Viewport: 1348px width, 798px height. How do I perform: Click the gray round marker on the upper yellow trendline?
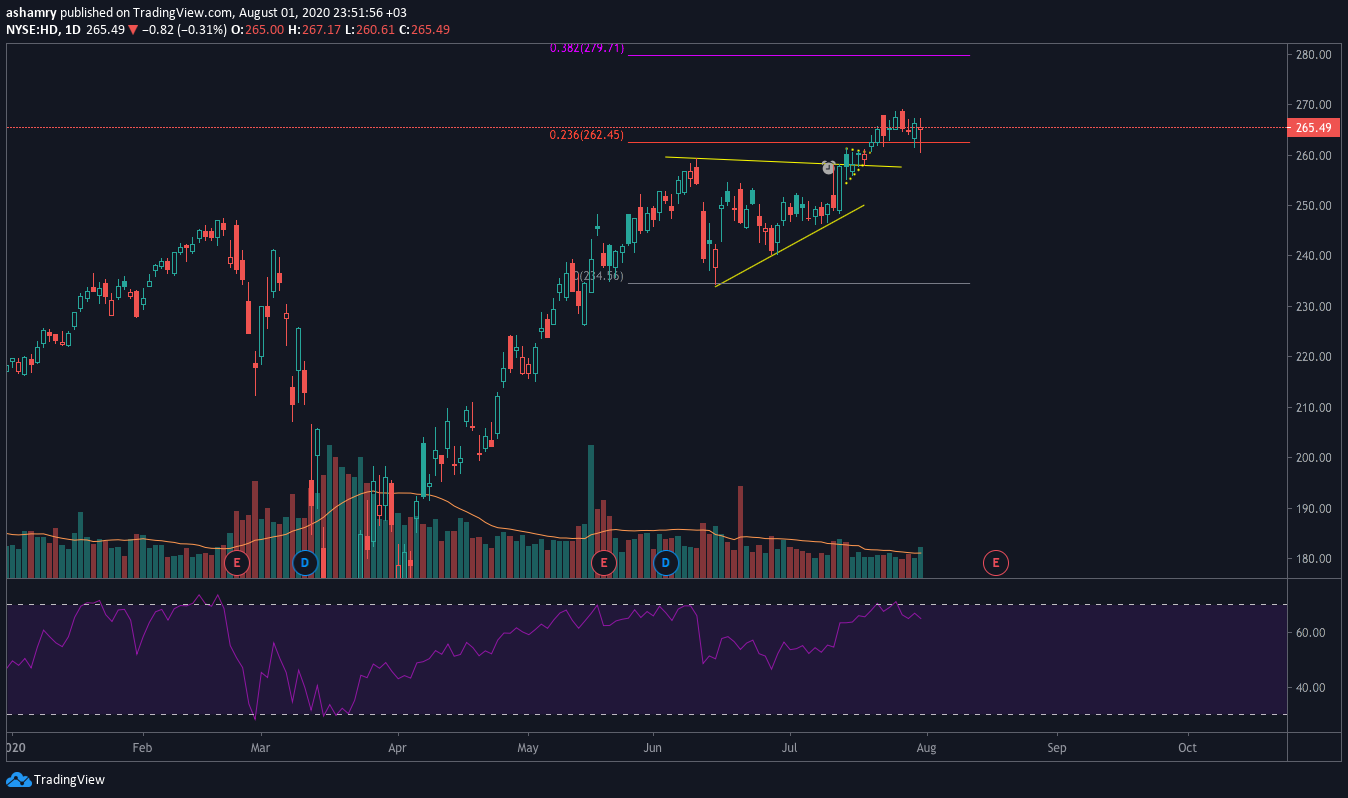pyautogui.click(x=828, y=168)
